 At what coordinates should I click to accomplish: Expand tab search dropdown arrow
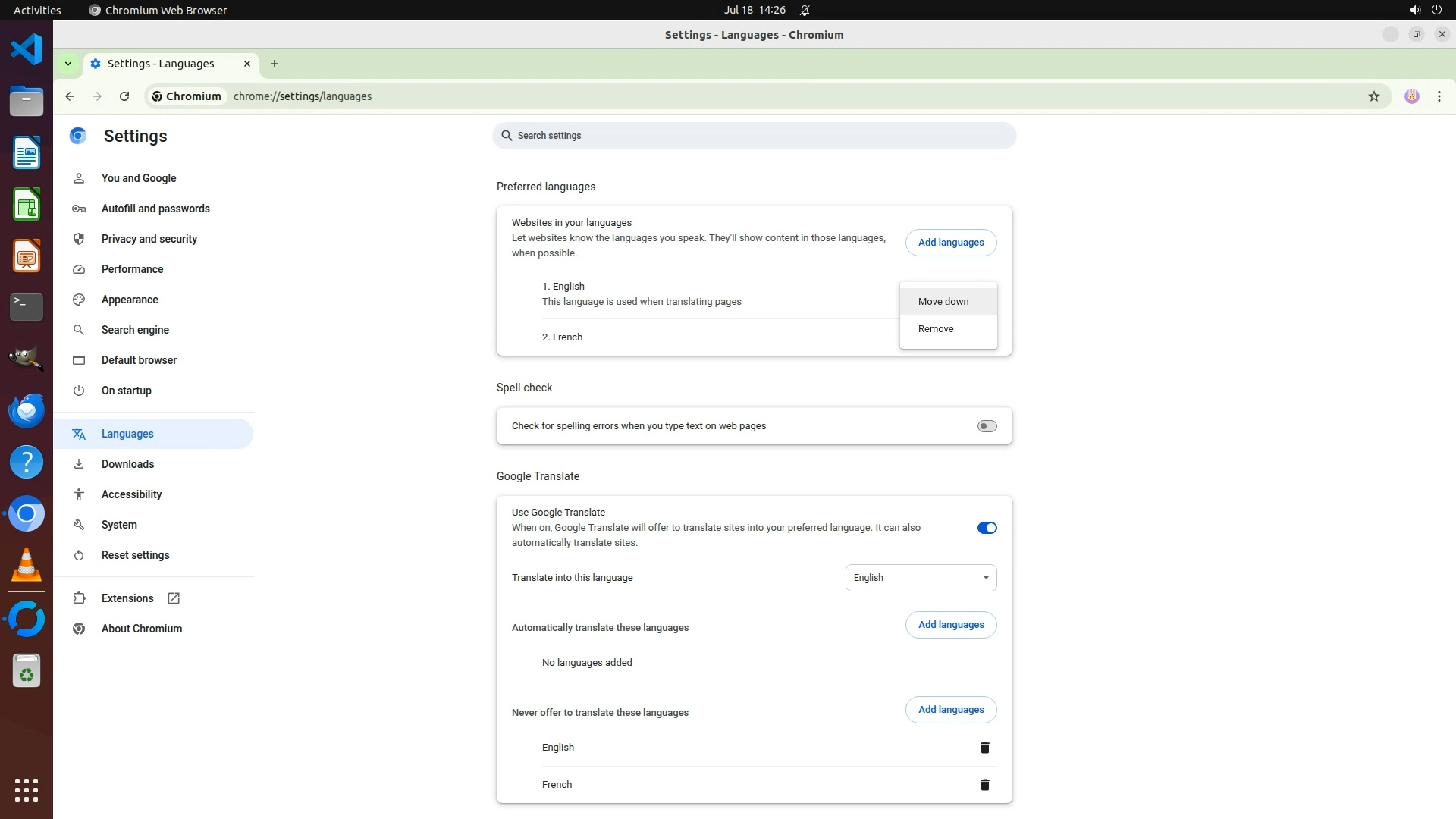pos(68,64)
